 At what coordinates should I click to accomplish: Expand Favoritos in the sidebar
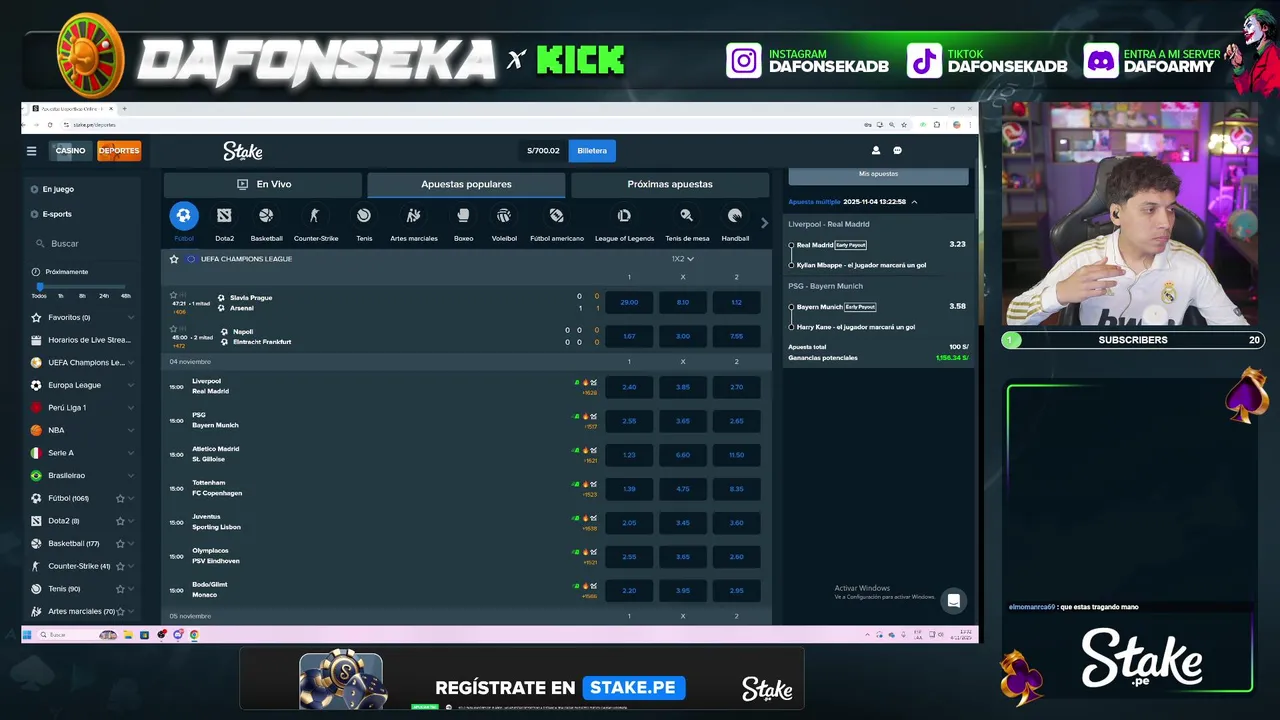pos(131,317)
